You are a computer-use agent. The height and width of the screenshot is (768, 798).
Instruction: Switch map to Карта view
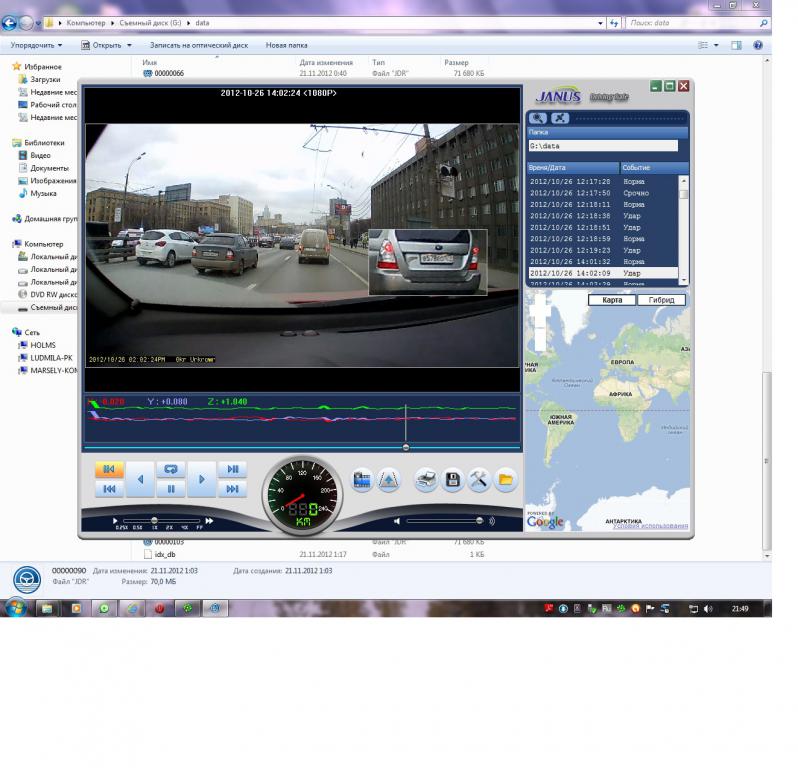click(x=612, y=300)
